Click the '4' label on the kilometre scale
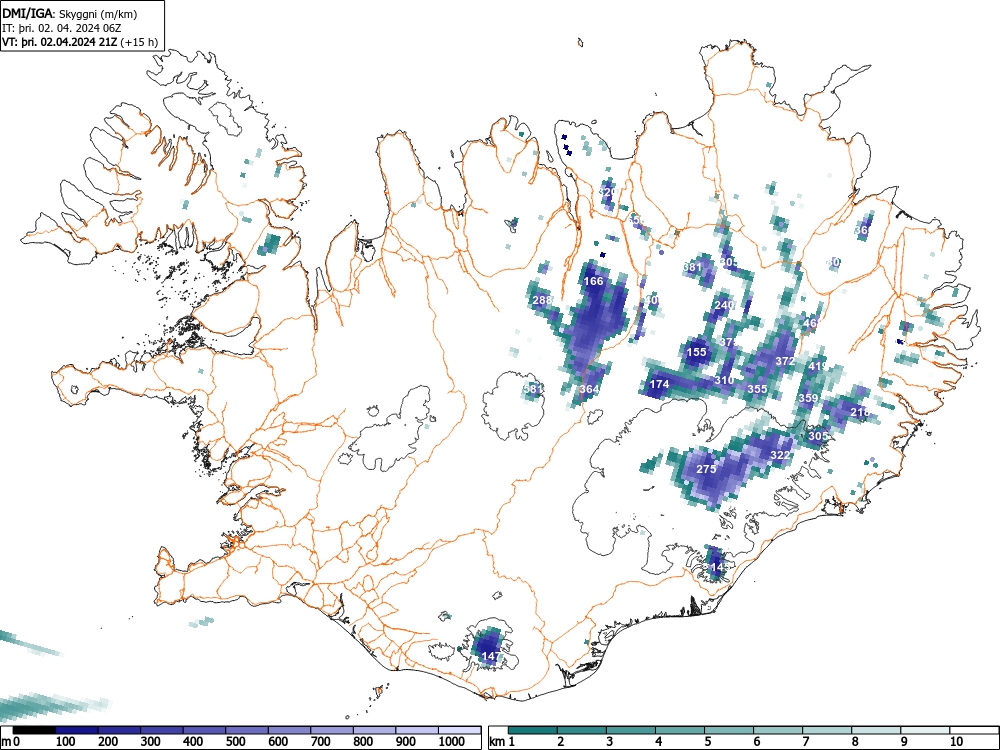 coord(658,742)
